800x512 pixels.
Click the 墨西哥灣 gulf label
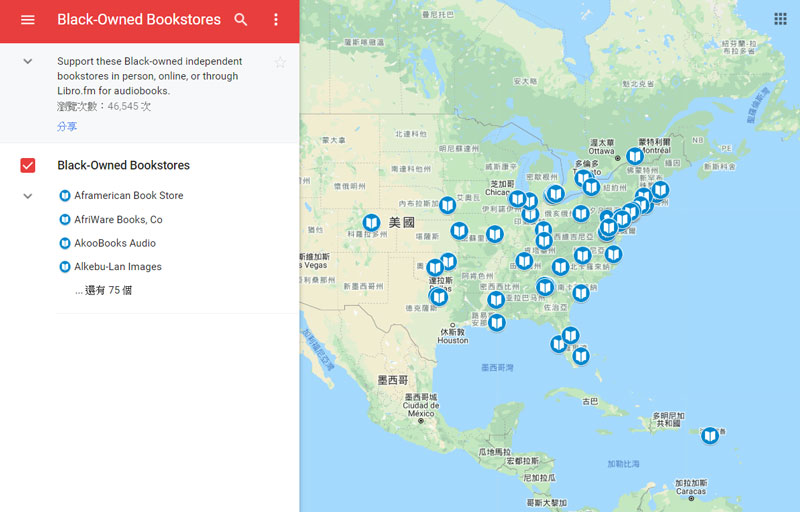pos(497,368)
